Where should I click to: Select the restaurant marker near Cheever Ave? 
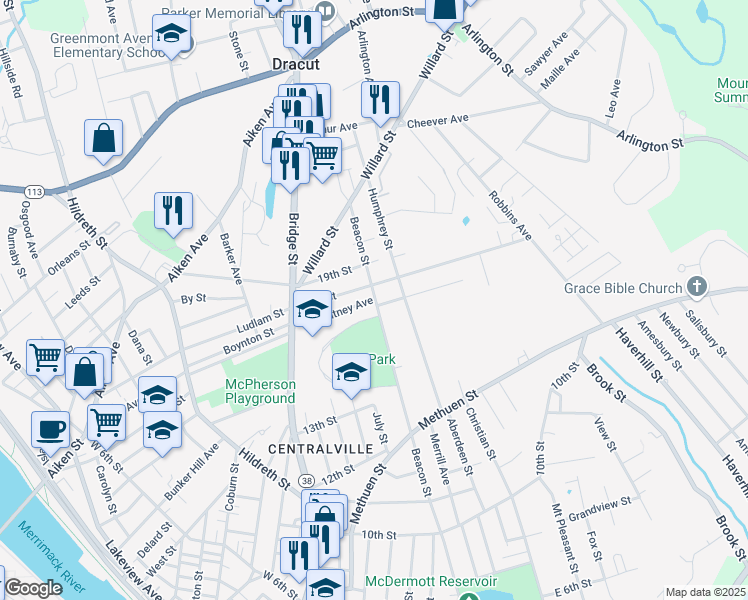[x=380, y=100]
